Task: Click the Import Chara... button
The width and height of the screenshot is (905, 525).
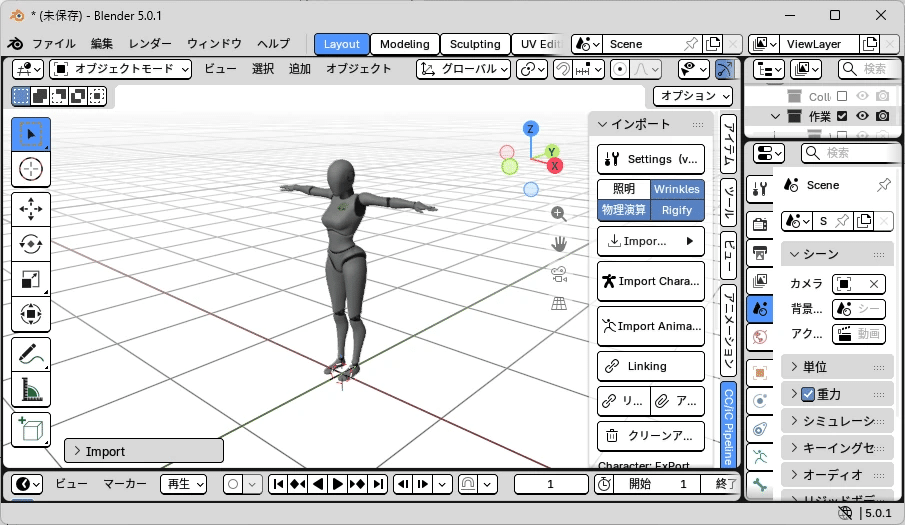Action: (650, 282)
